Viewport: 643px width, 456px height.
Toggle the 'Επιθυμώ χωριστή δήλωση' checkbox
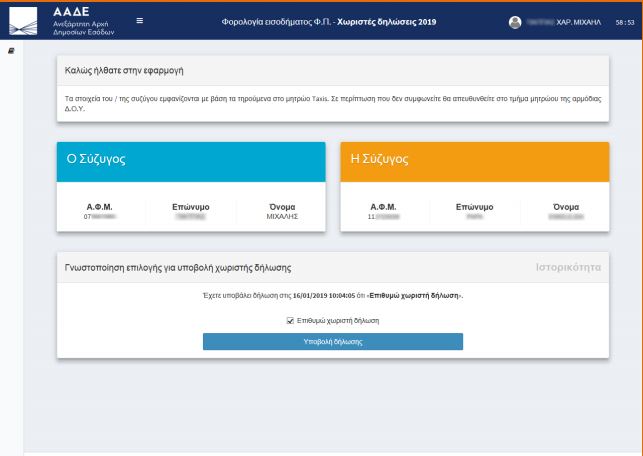coord(290,320)
